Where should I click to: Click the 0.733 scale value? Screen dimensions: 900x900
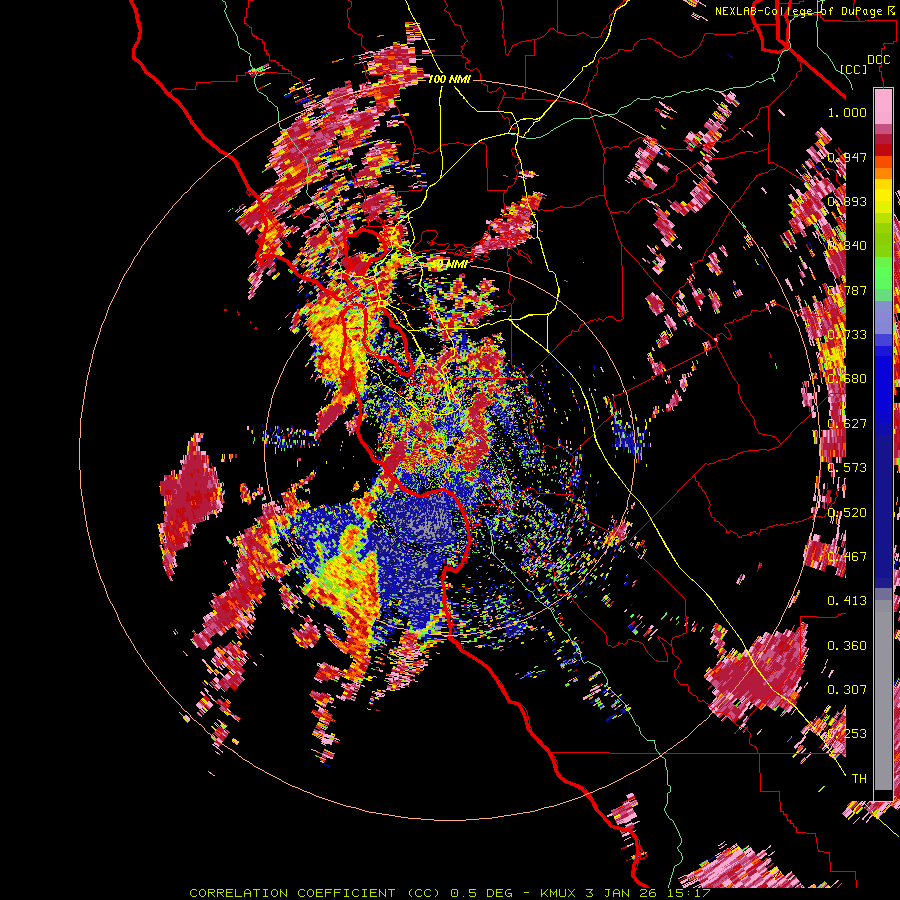tap(847, 335)
